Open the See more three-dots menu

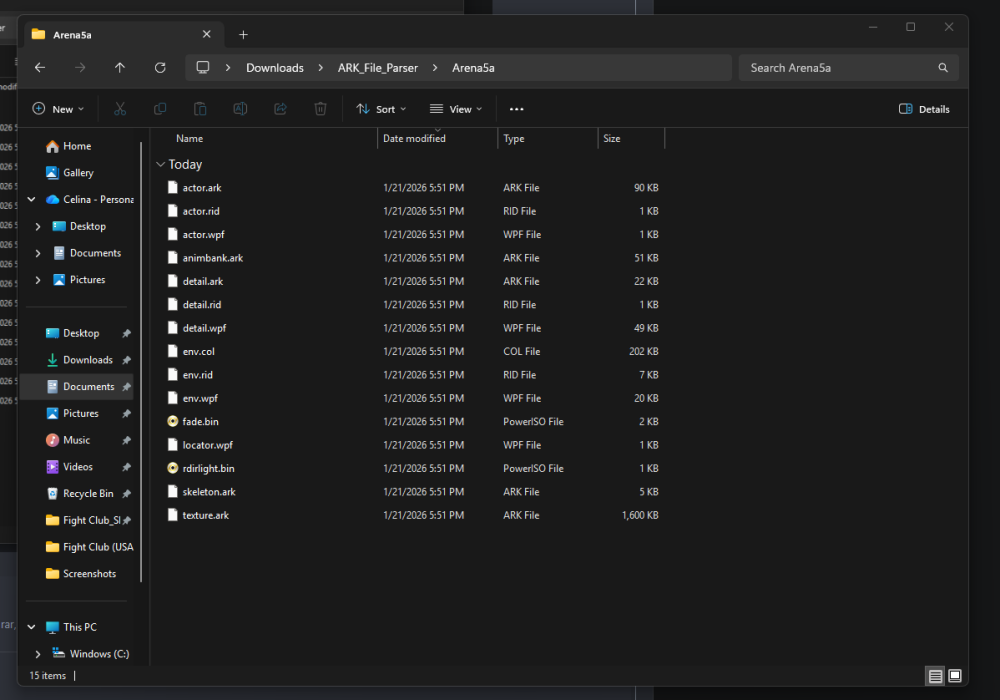point(517,109)
